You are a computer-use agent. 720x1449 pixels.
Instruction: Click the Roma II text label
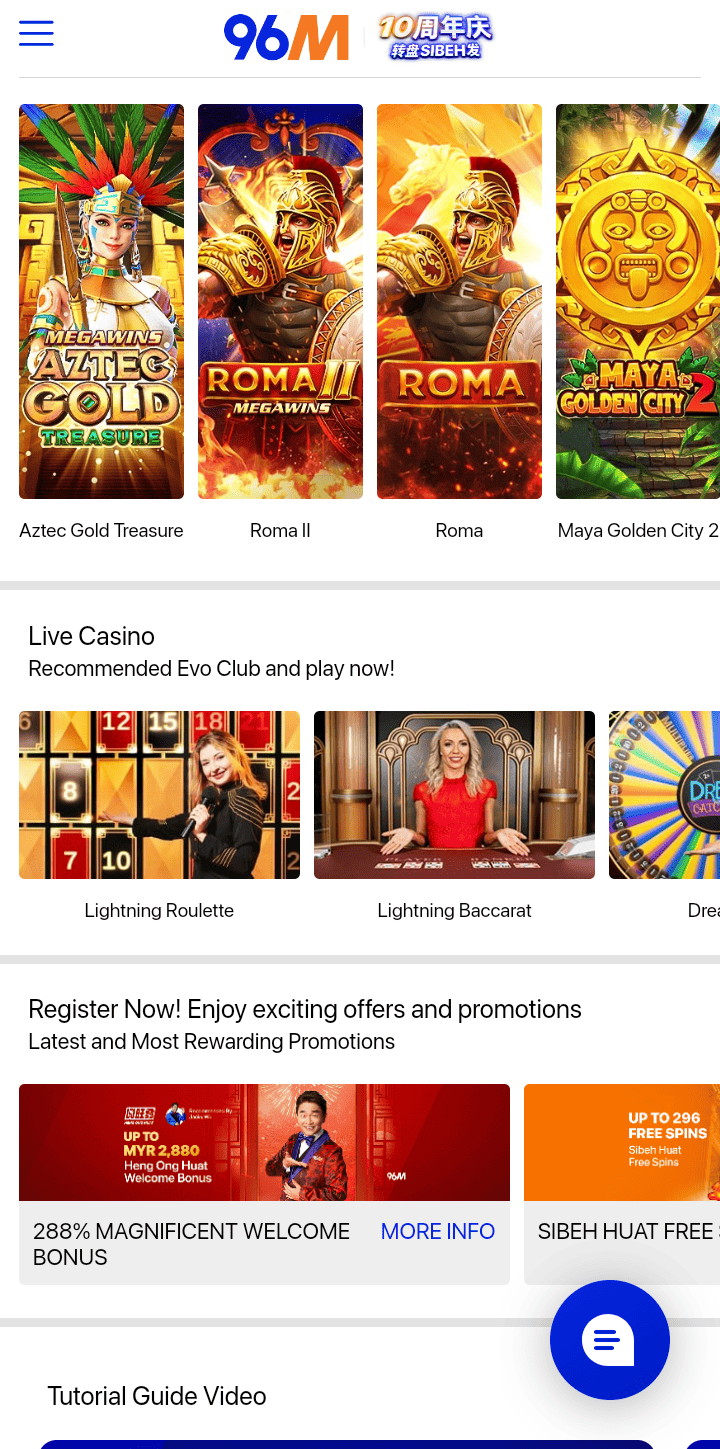click(280, 530)
